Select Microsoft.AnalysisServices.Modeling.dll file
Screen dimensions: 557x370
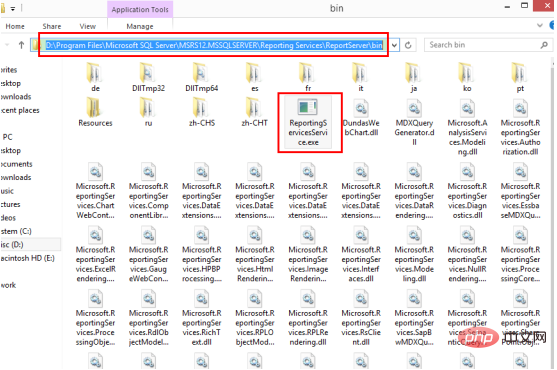[467, 128]
